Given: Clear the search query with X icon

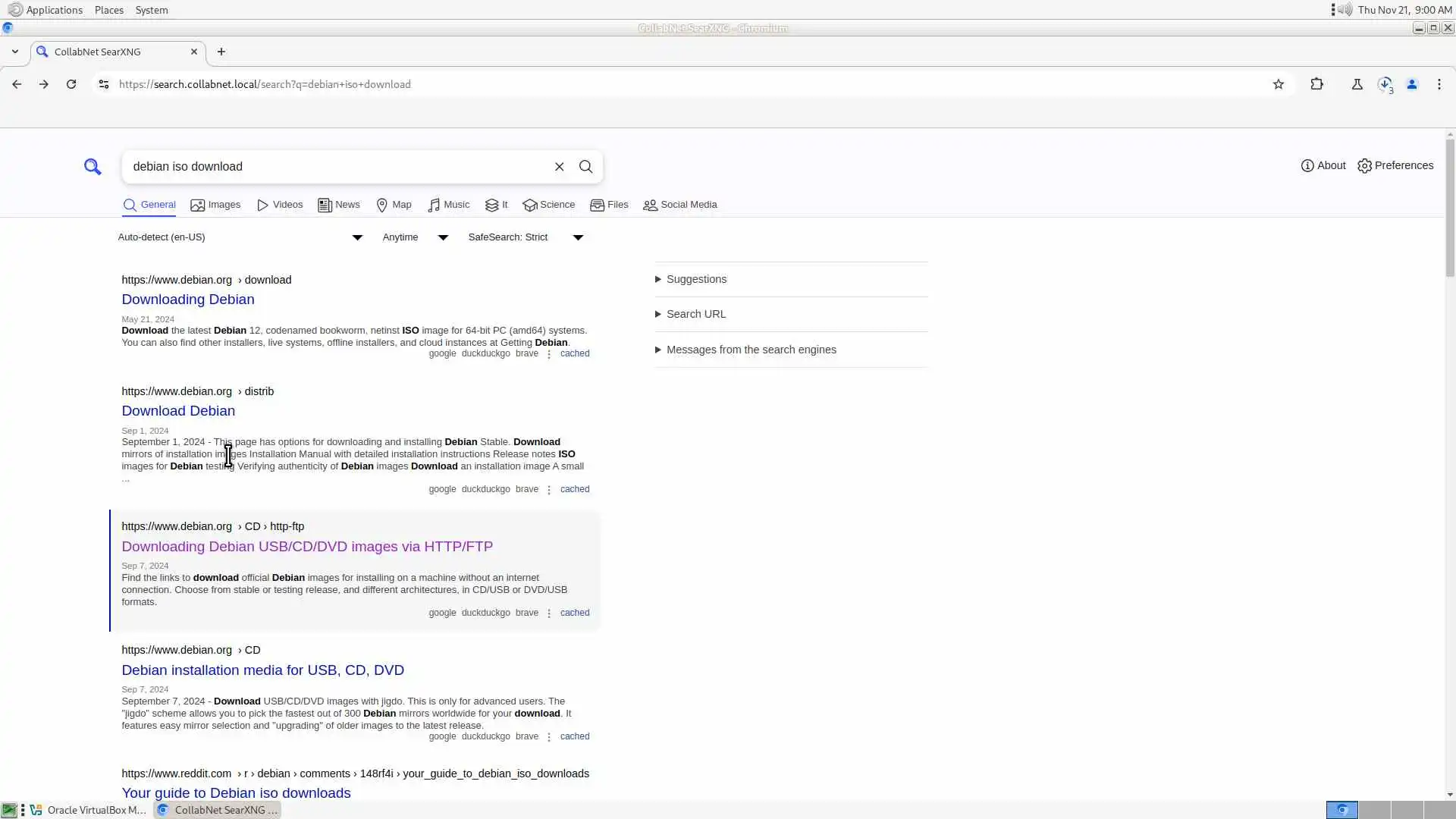Looking at the screenshot, I should click(x=559, y=167).
